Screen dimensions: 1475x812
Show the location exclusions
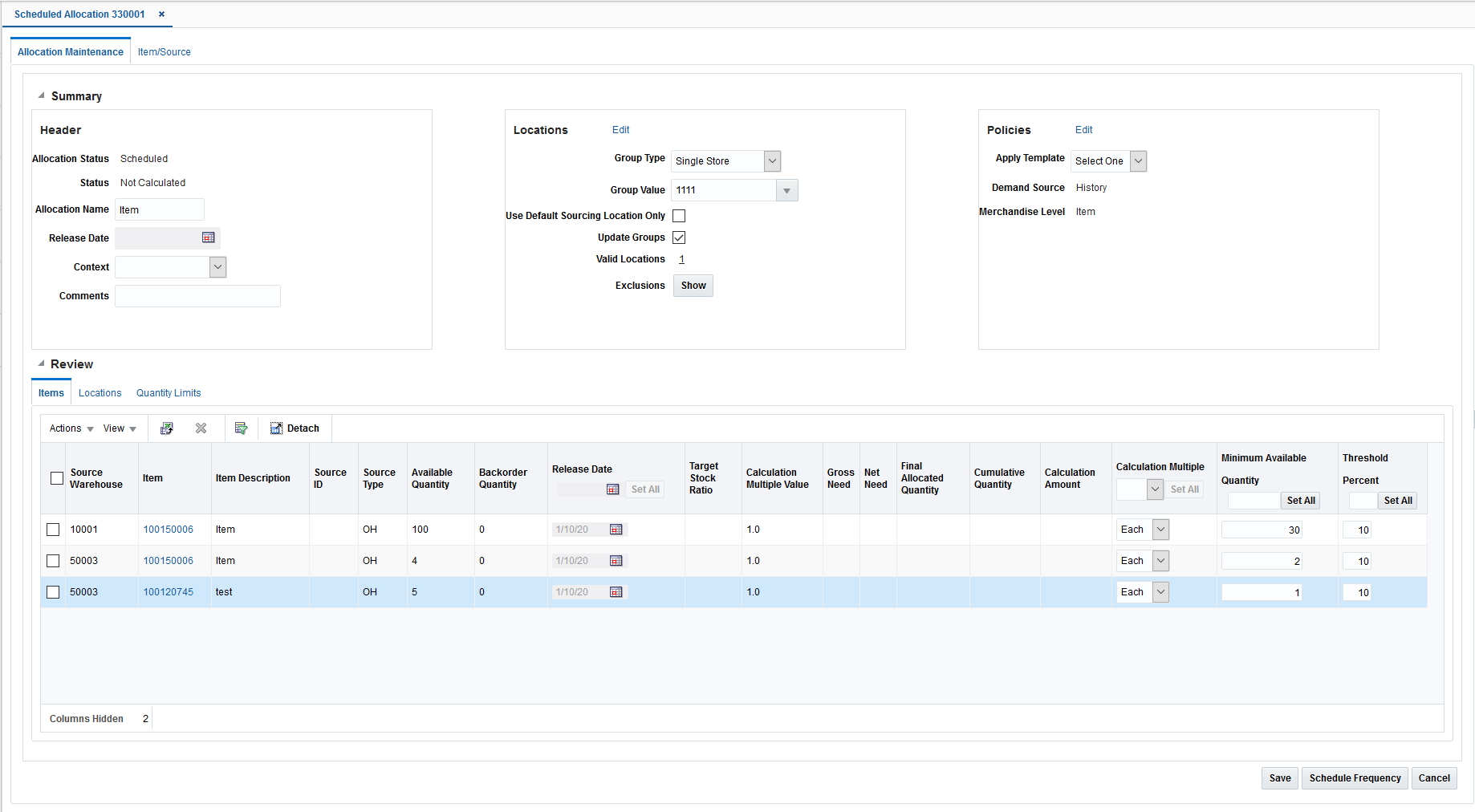click(692, 286)
